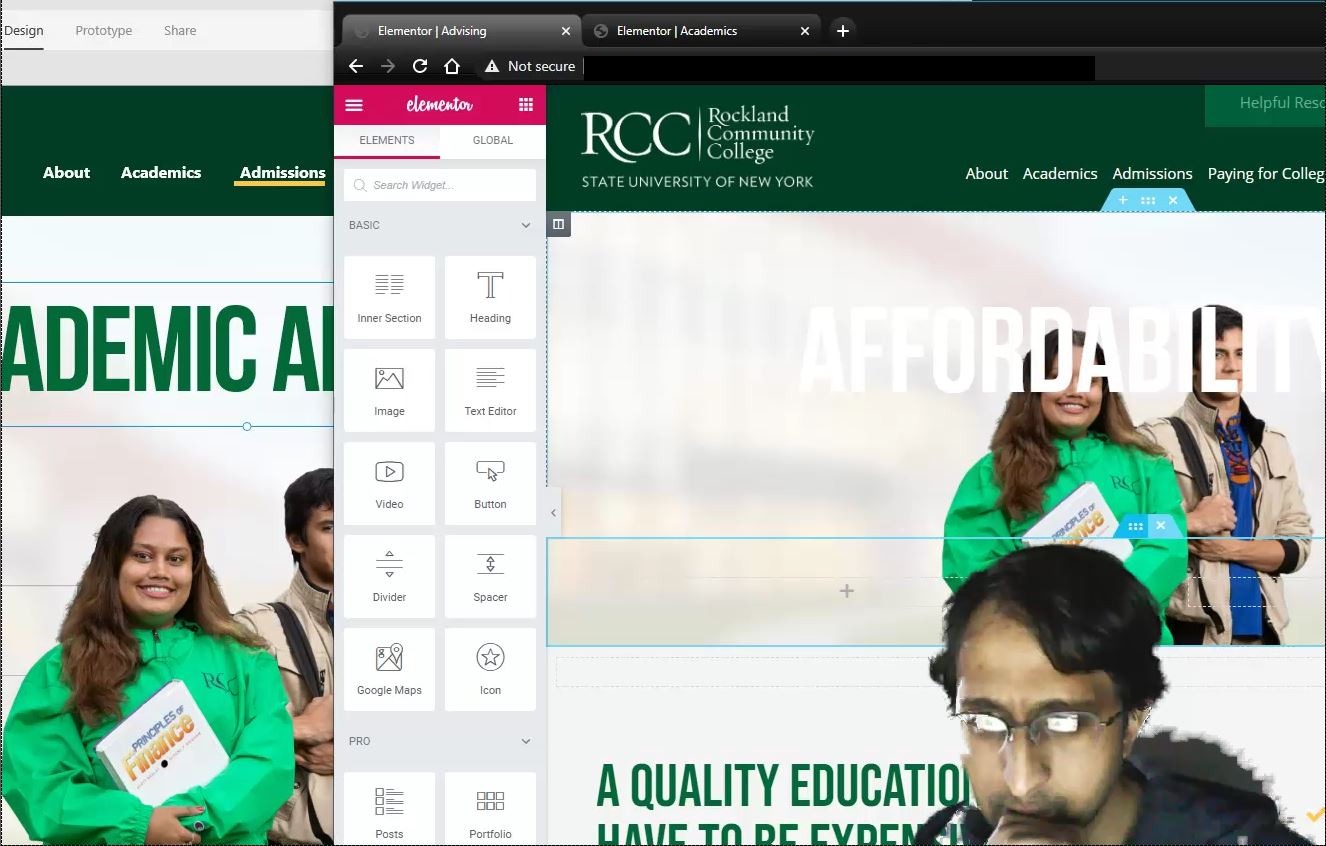This screenshot has width=1326, height=846.
Task: Reload the page in the browser
Action: (420, 66)
